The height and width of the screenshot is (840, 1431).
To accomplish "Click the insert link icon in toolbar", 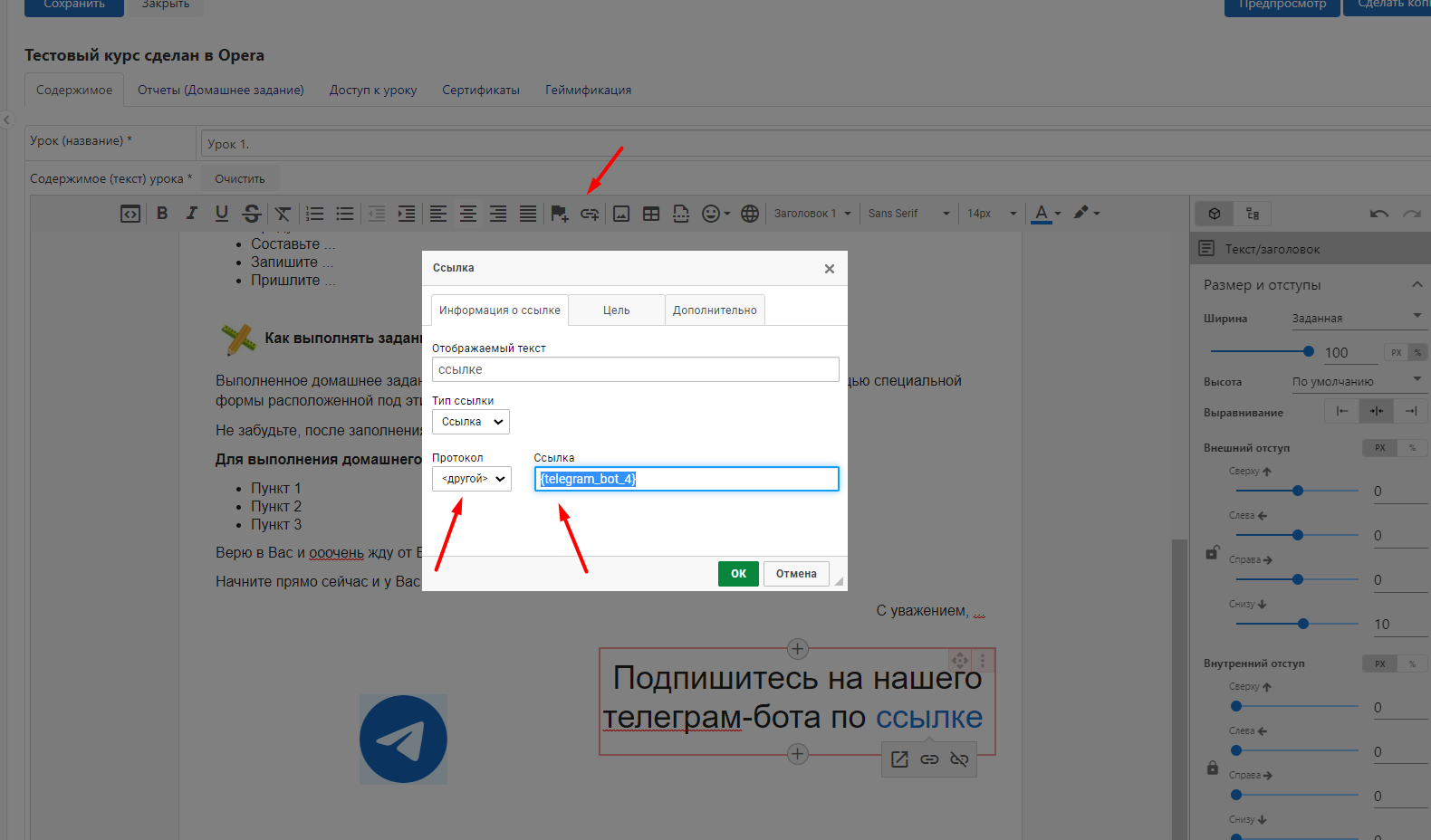I will (x=590, y=214).
